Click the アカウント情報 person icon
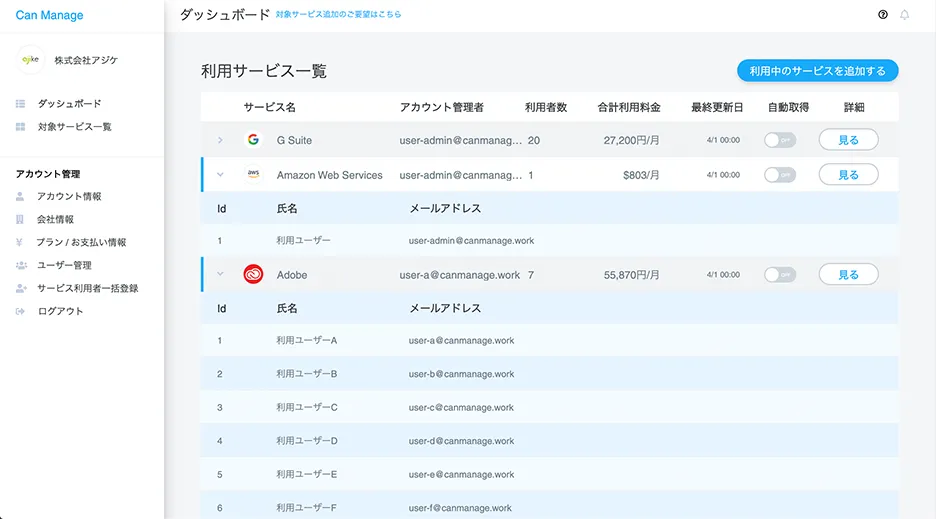Viewport: 936px width, 519px height. coord(20,196)
